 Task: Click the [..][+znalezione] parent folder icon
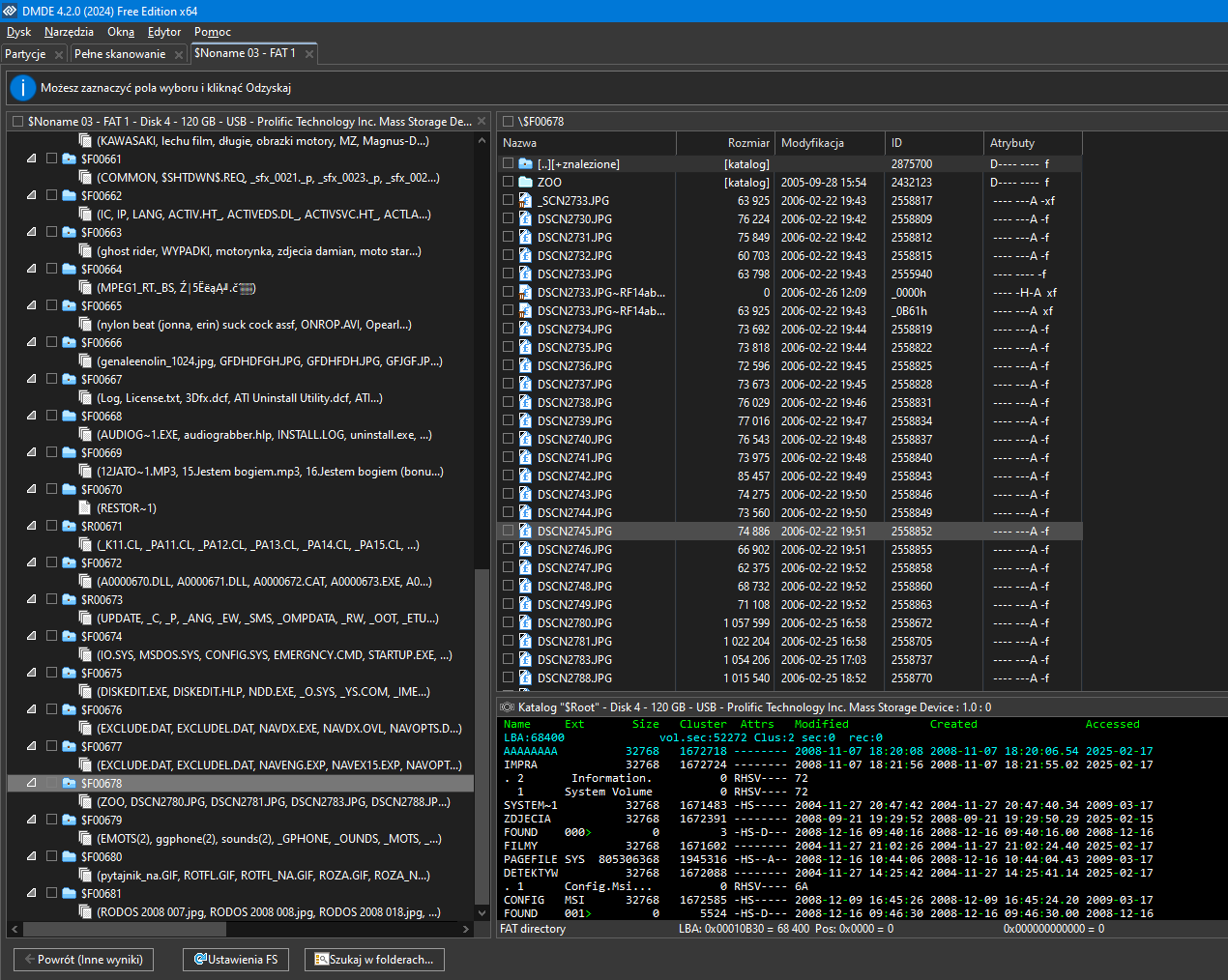[x=525, y=163]
